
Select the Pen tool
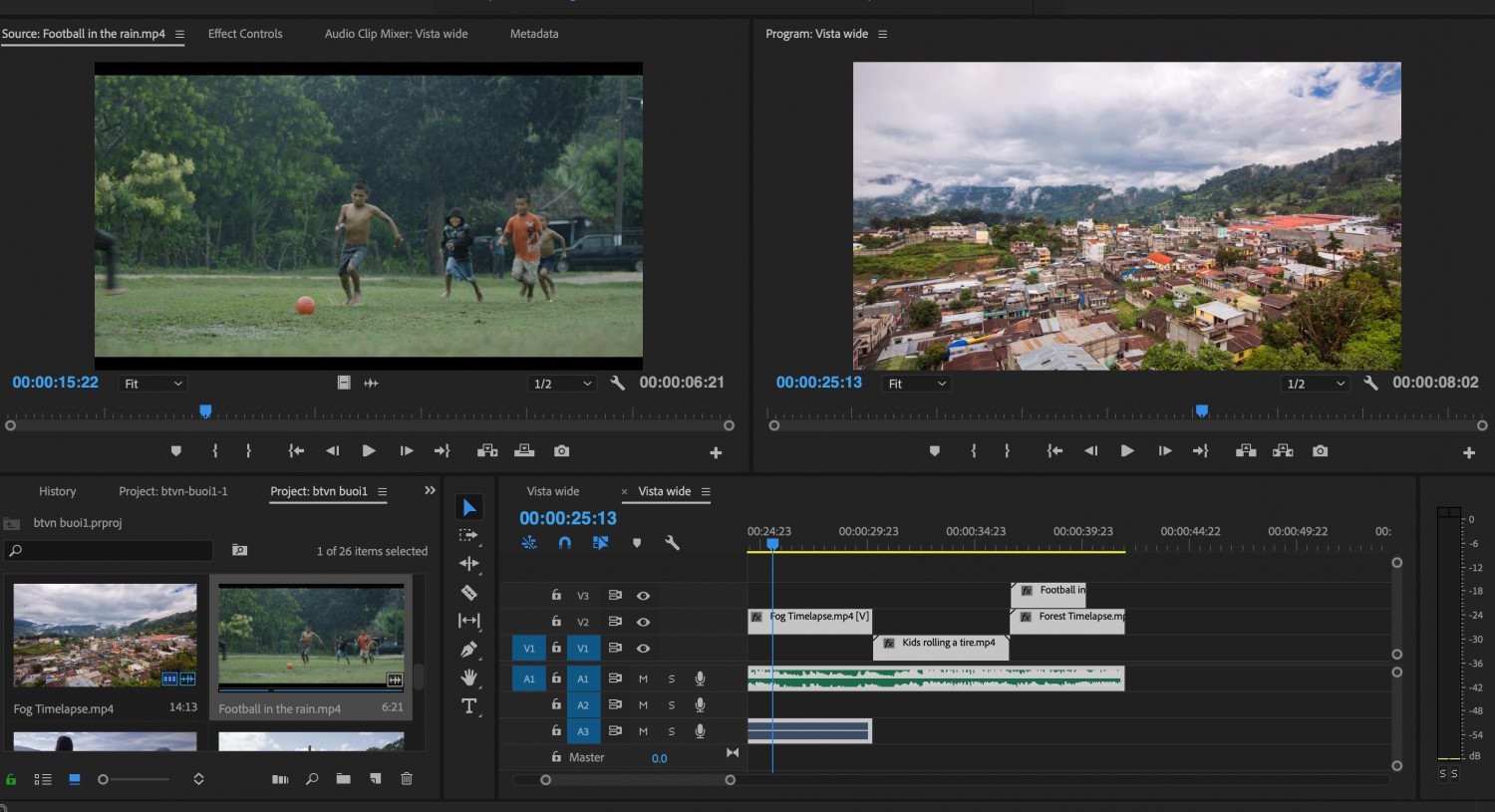tap(468, 650)
